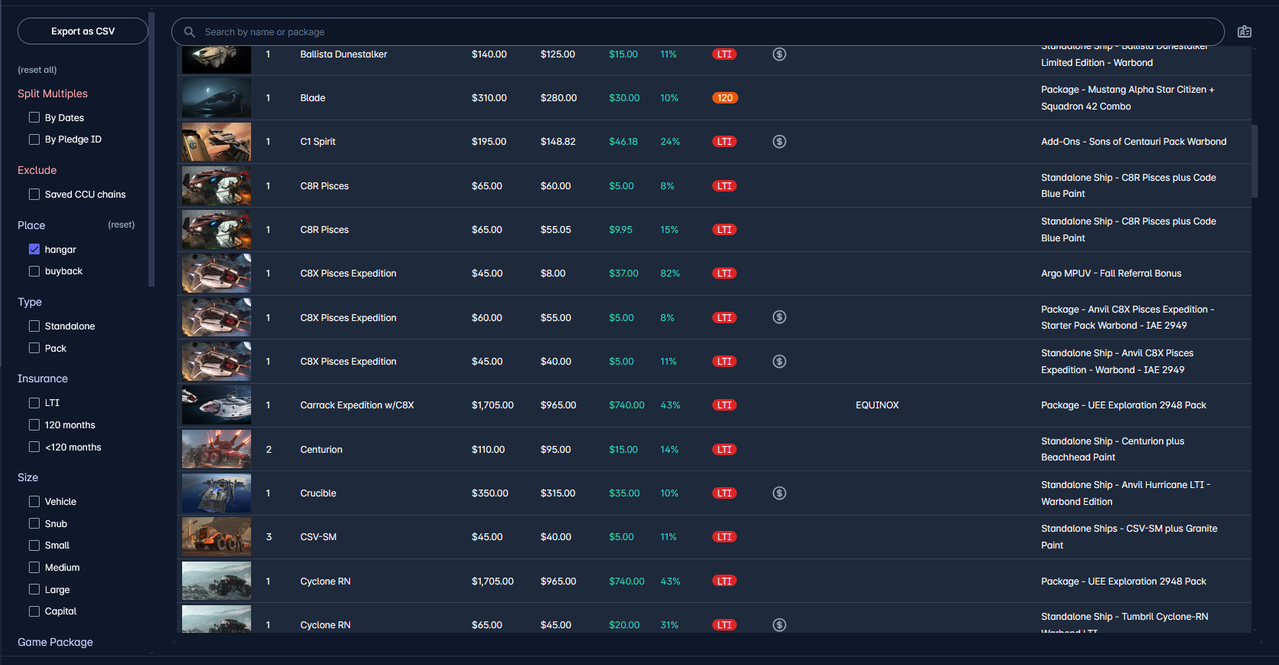The image size is (1279, 665).
Task: Check the Small size checkbox
Action: point(34,546)
